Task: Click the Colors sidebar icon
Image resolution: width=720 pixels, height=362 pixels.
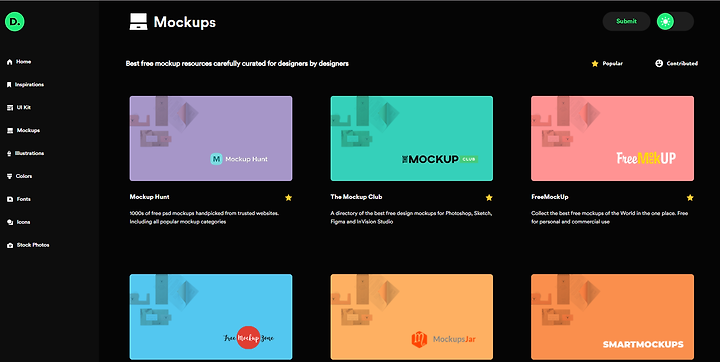Action: 10,176
